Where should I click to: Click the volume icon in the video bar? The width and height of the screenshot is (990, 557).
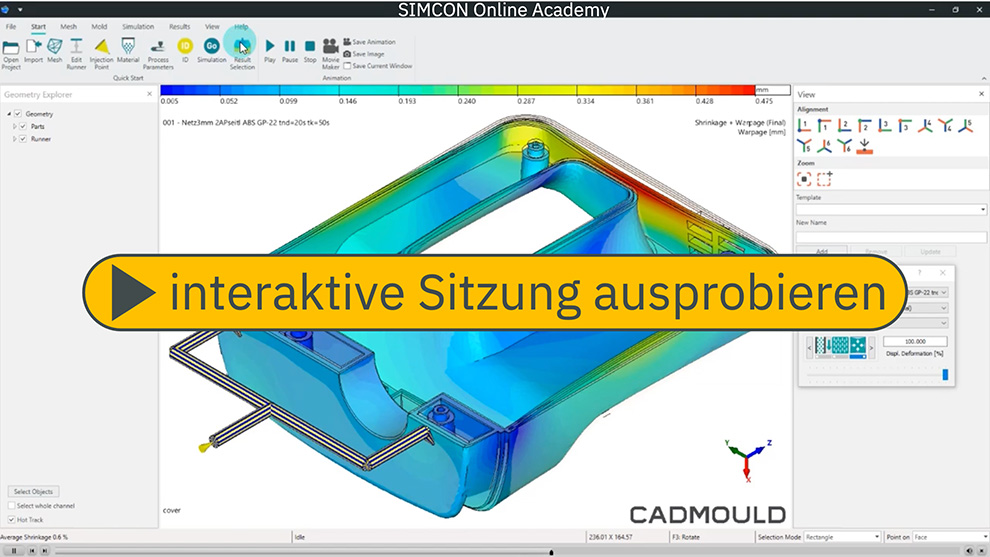coord(969,551)
